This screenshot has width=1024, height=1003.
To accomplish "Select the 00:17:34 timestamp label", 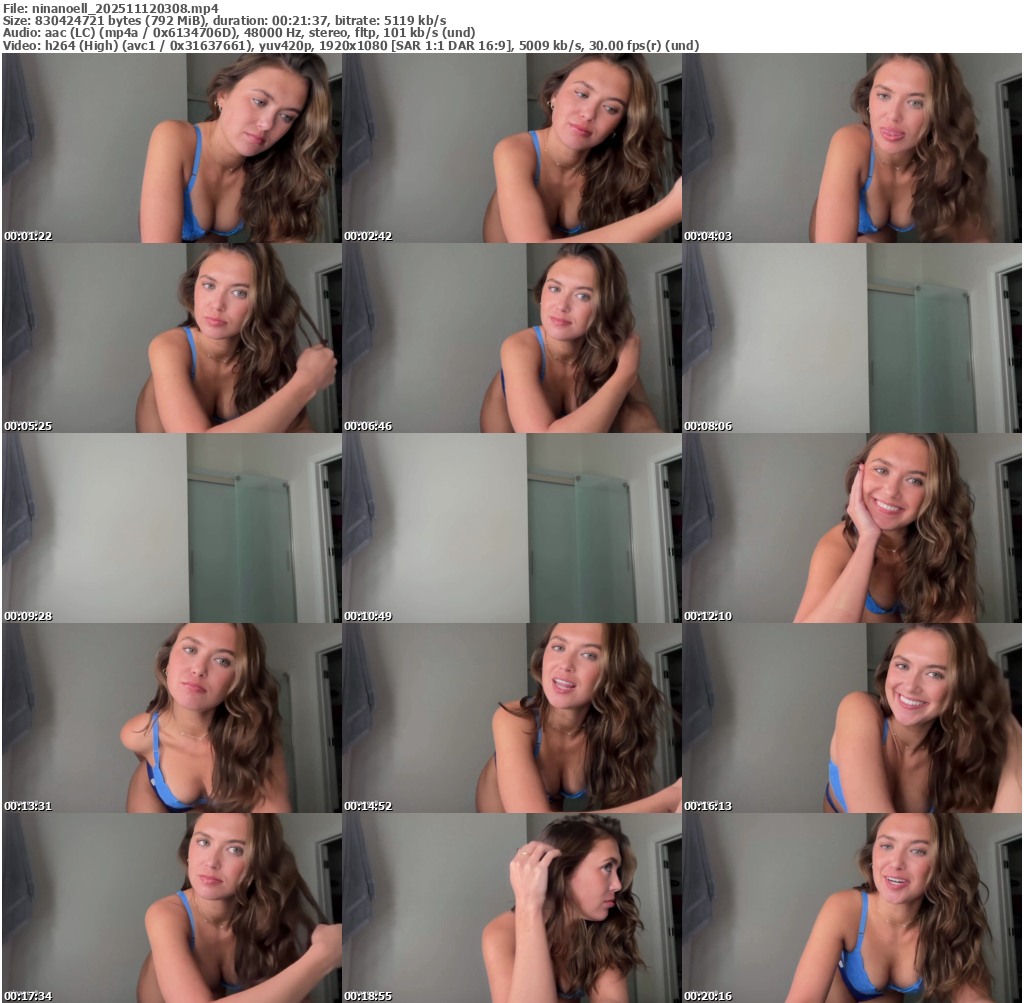I will tap(28, 996).
